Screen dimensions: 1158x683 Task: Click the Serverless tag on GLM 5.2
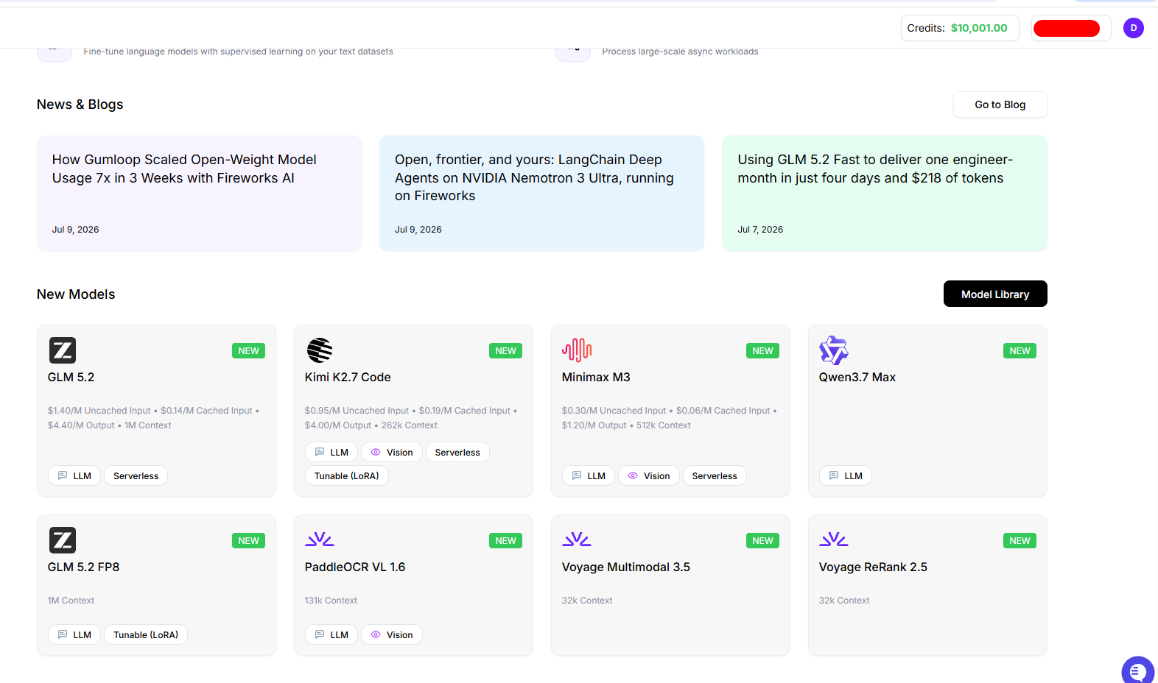click(136, 476)
